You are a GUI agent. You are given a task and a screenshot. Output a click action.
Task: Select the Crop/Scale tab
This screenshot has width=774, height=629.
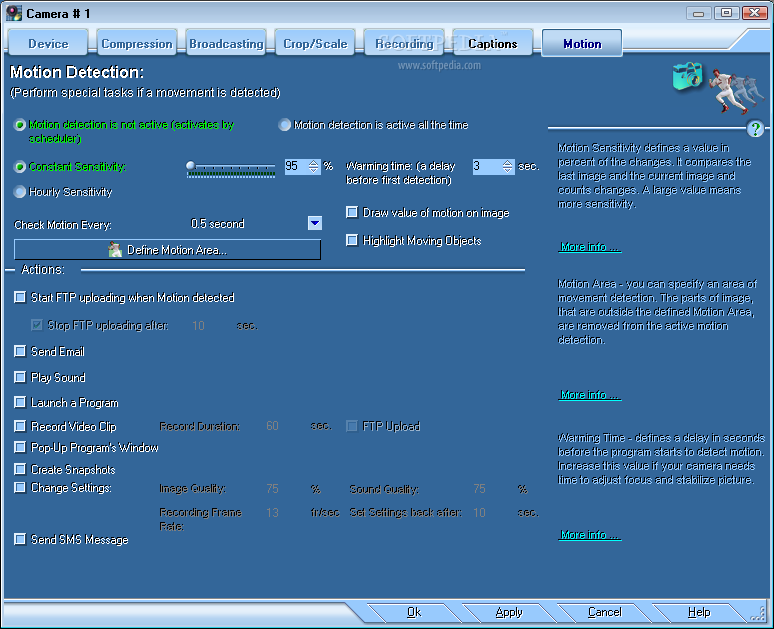315,43
